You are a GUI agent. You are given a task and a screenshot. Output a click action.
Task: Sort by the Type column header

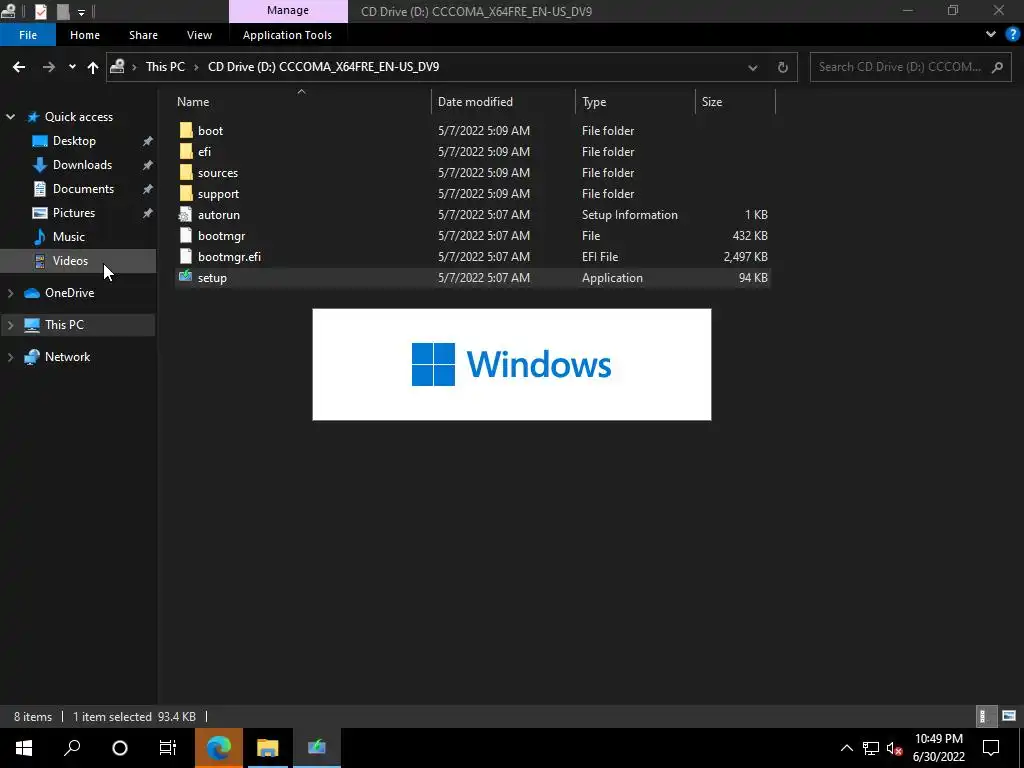(635, 102)
